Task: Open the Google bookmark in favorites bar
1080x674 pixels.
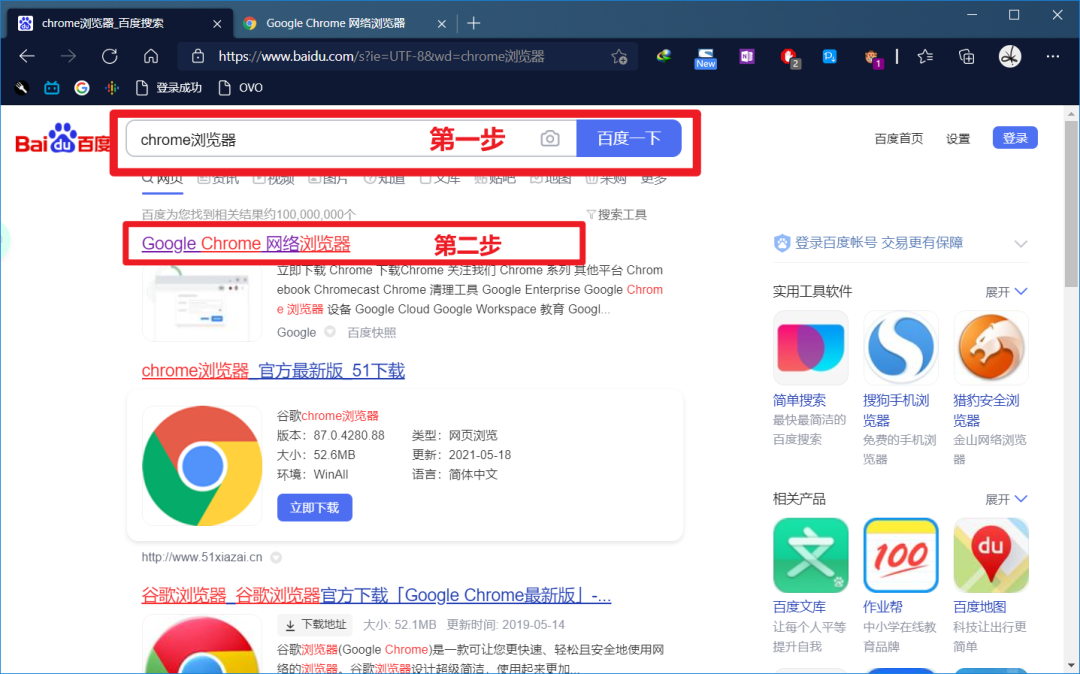Action: coord(82,87)
